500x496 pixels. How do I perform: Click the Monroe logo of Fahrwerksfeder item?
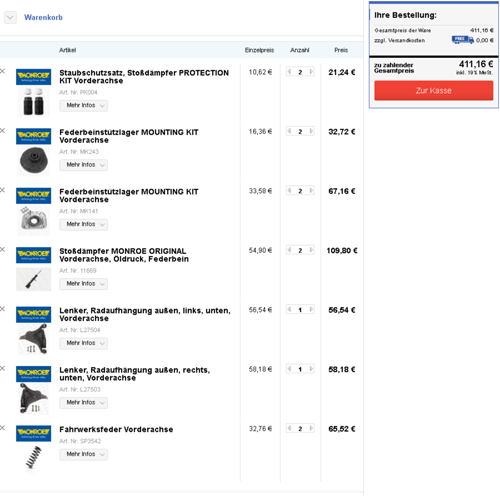click(34, 433)
